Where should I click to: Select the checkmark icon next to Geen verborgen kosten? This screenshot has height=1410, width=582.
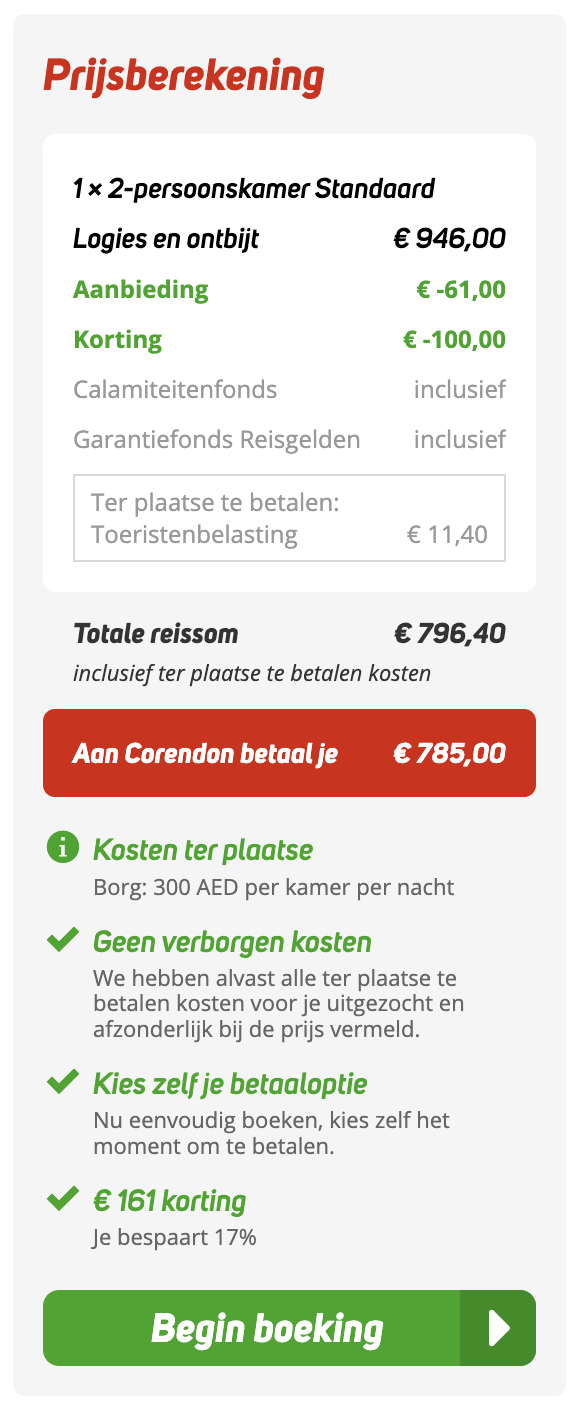coord(62,941)
